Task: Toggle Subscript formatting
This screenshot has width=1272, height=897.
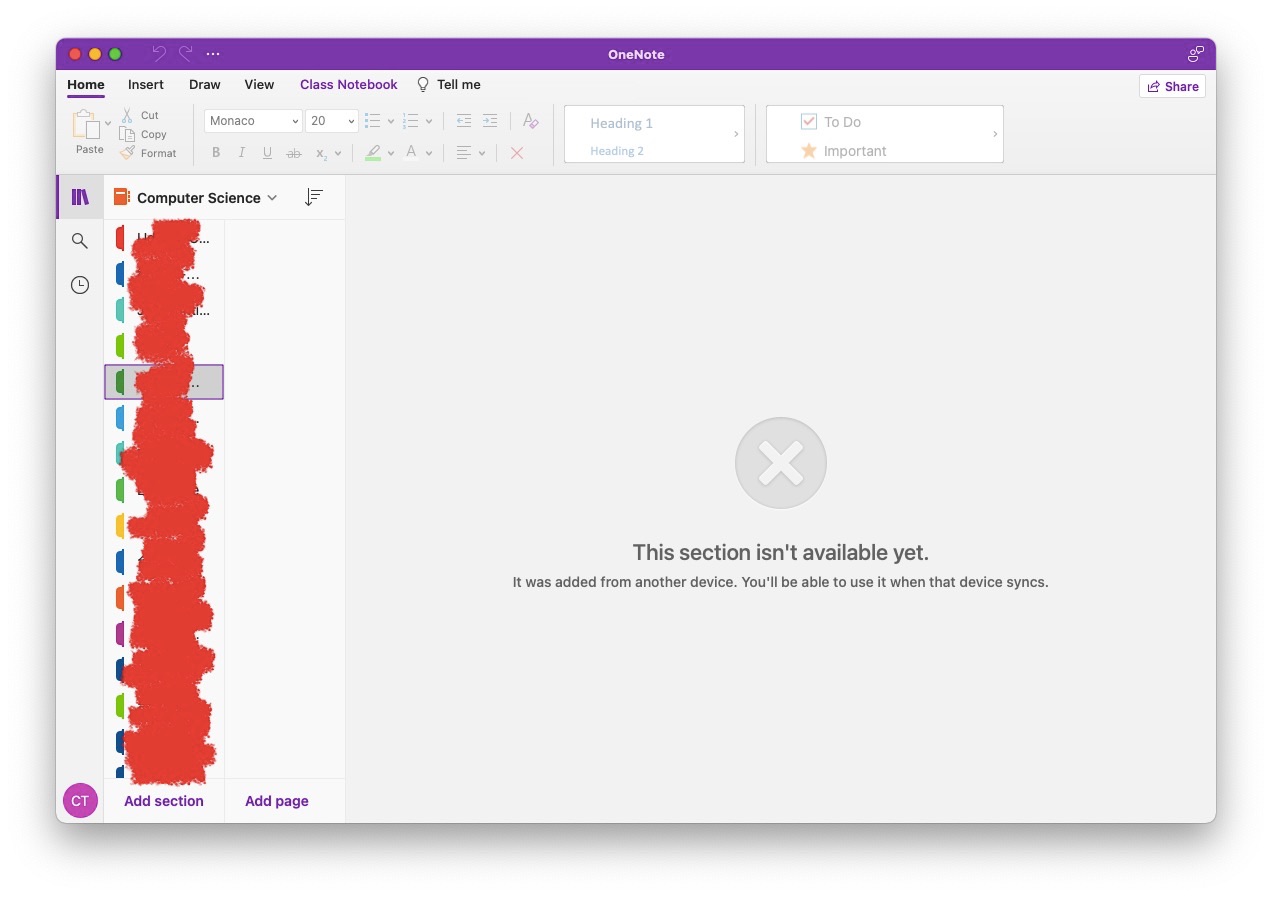Action: [321, 153]
